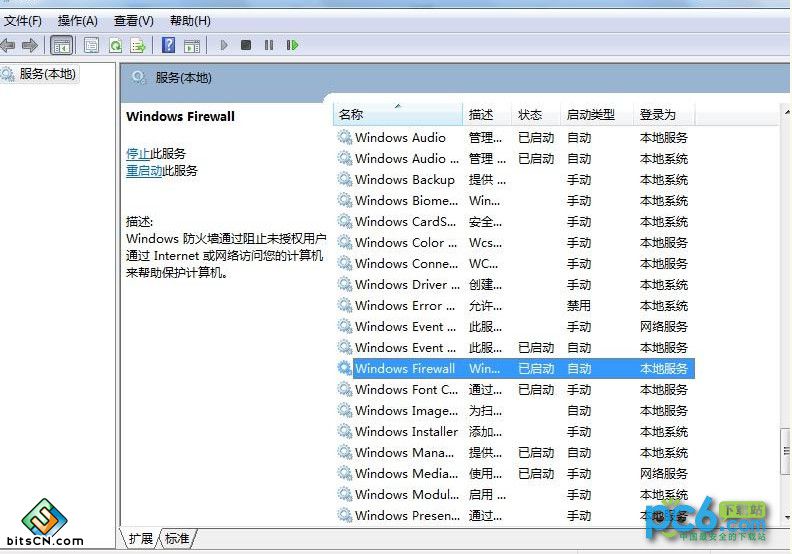
Task: Click gear icon of Windows Media... row
Action: (344, 474)
